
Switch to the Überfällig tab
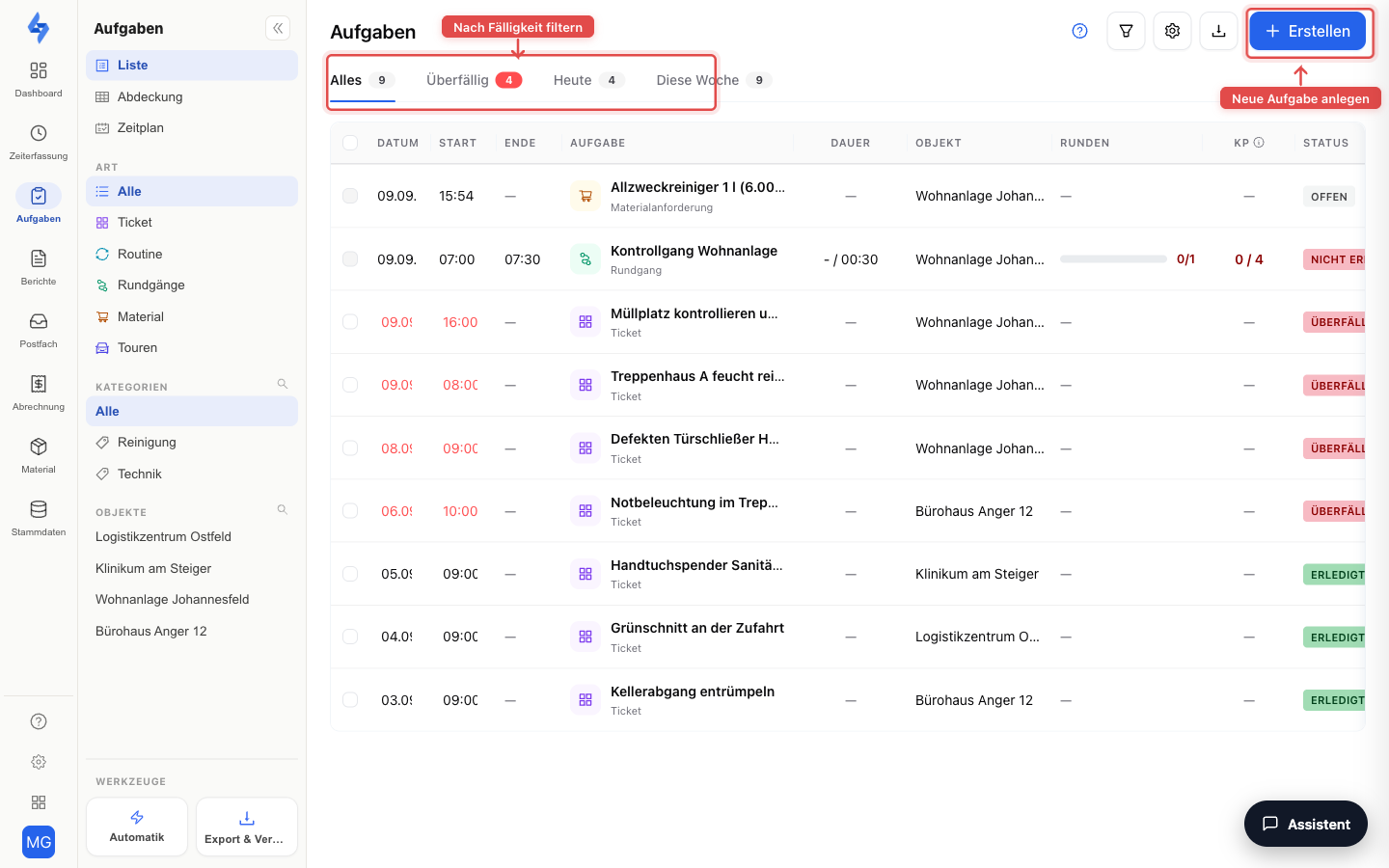coord(474,80)
